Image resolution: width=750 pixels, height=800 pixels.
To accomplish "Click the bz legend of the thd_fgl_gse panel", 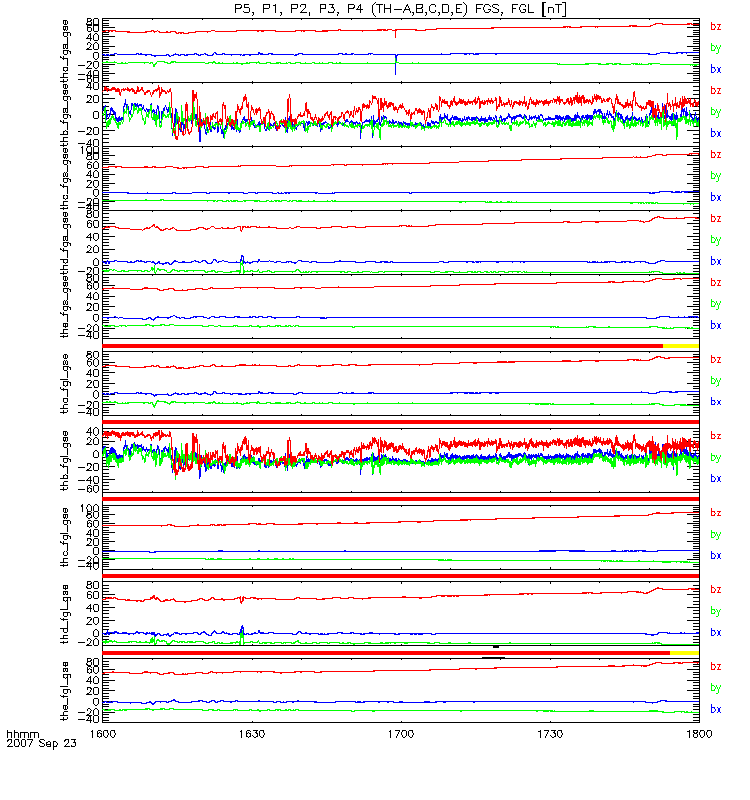I will (716, 590).
